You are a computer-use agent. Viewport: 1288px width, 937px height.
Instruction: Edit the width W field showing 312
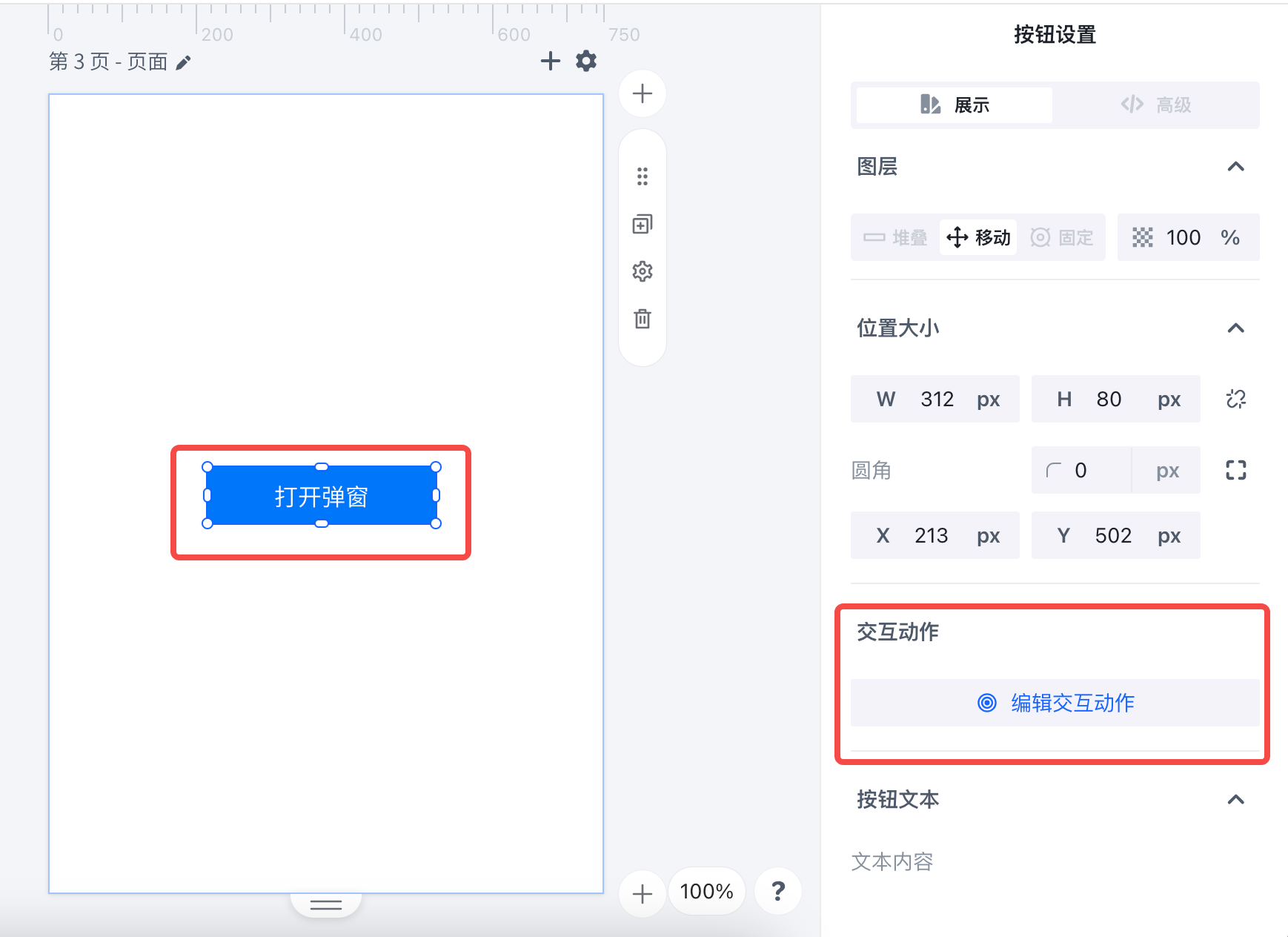(x=935, y=399)
